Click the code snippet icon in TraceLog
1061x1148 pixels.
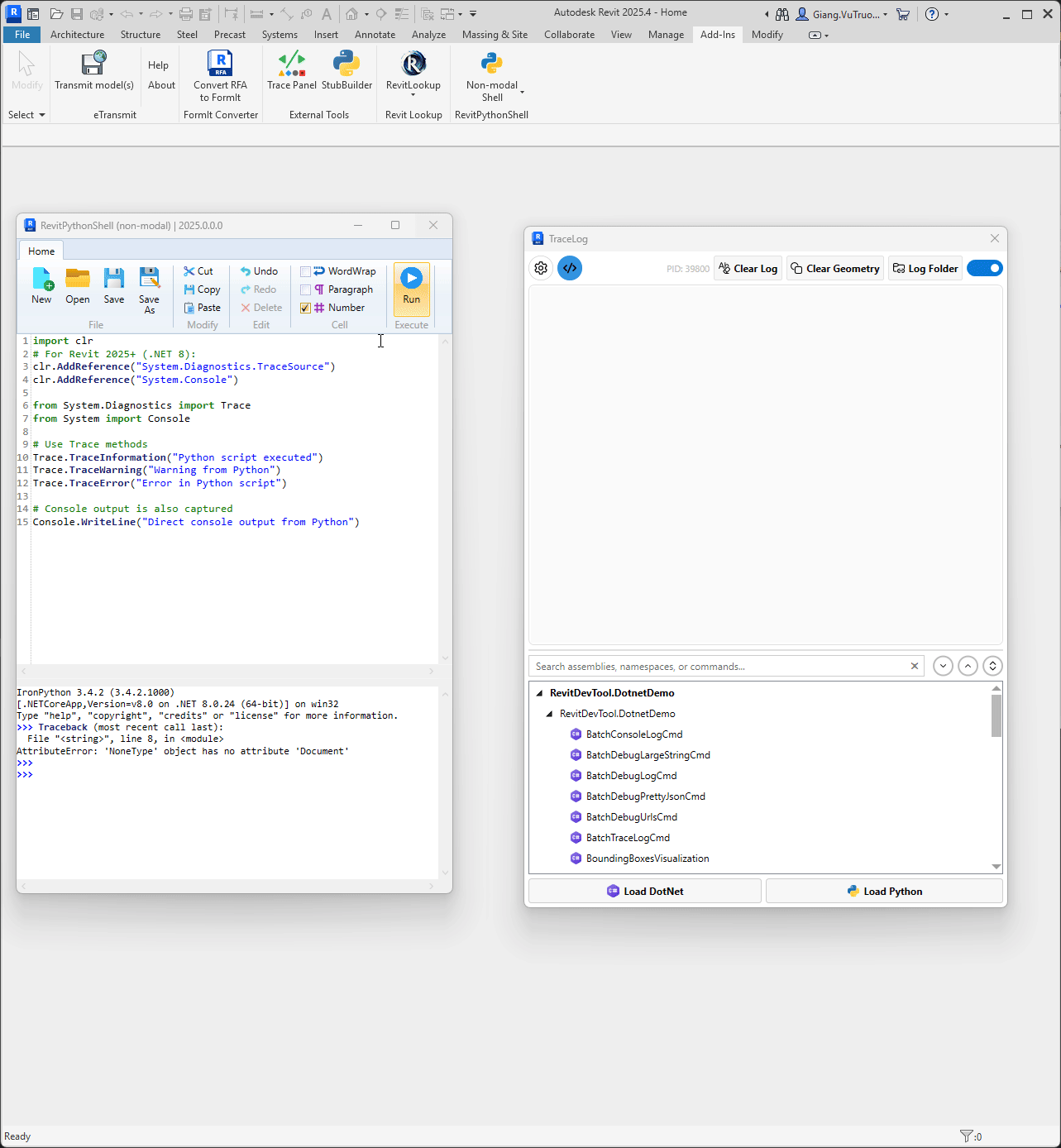(x=570, y=268)
